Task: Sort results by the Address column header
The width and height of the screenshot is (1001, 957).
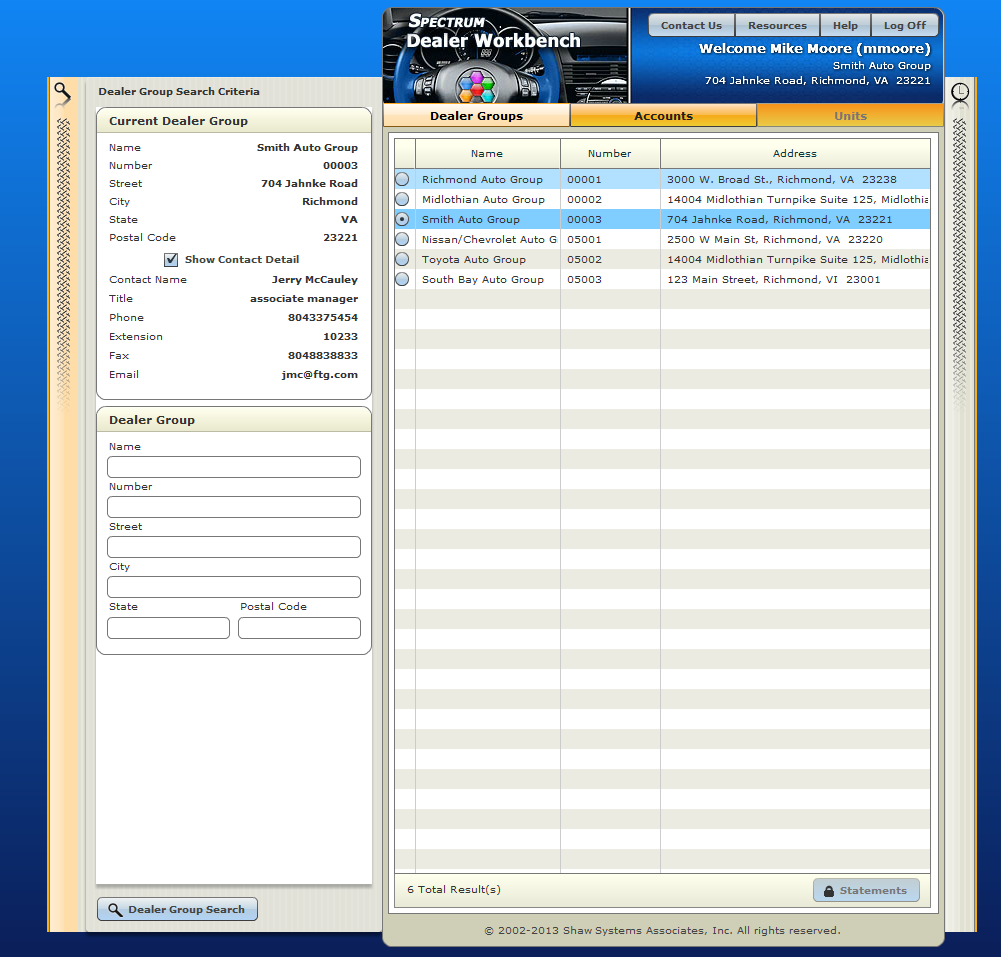Action: tap(795, 153)
